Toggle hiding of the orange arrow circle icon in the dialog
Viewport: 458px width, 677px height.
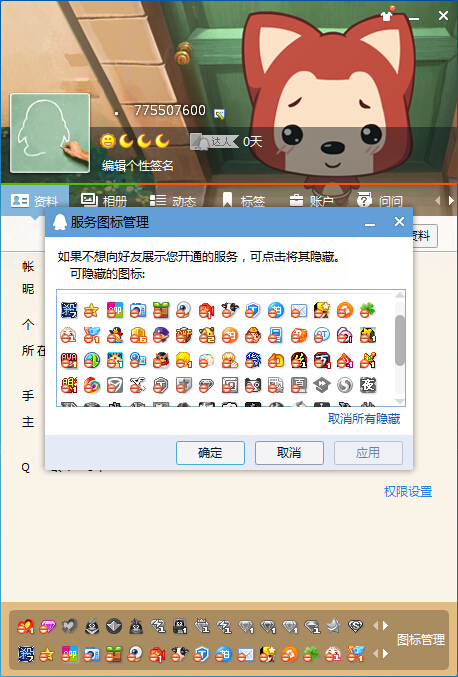coord(344,310)
